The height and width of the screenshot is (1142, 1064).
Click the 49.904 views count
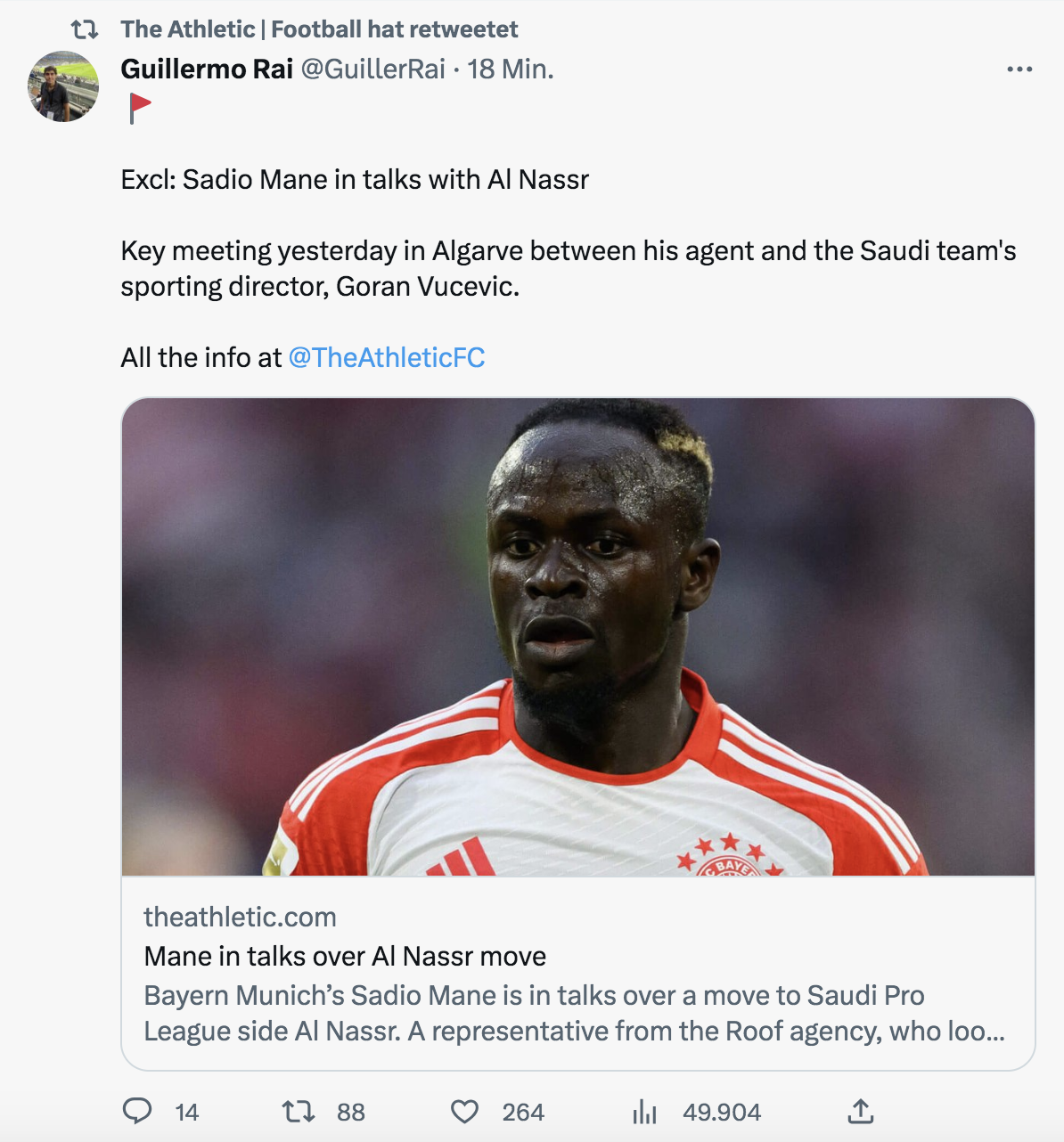point(722,1112)
